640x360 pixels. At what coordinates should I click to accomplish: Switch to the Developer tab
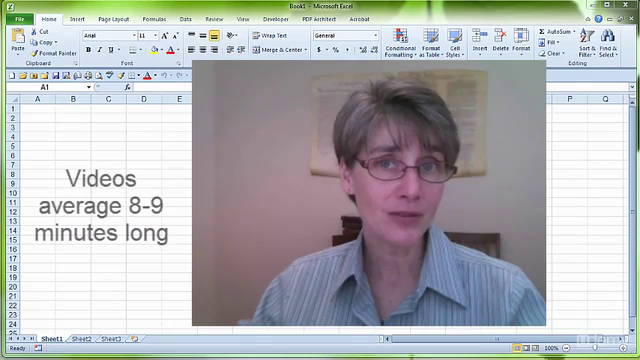[x=276, y=19]
